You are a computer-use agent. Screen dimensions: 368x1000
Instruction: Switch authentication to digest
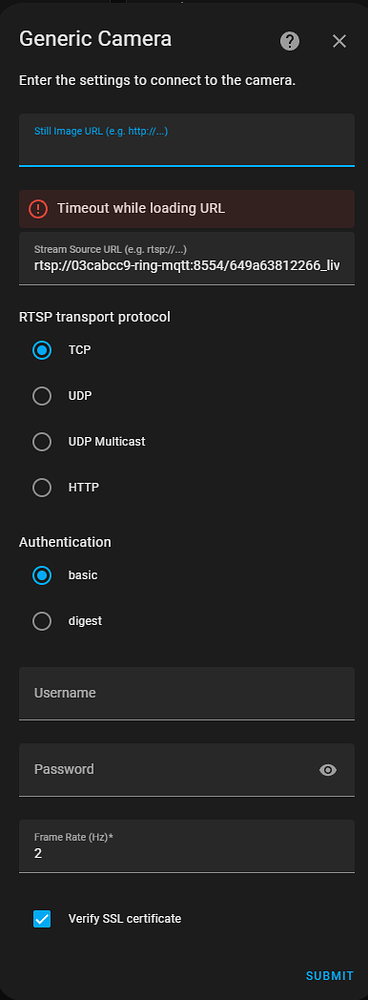point(42,621)
